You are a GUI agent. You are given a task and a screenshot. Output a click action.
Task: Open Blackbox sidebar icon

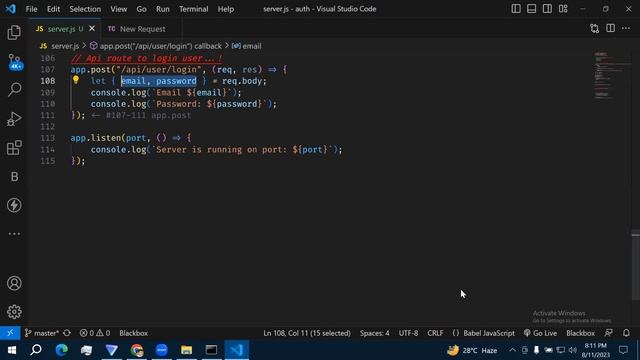pos(14,176)
